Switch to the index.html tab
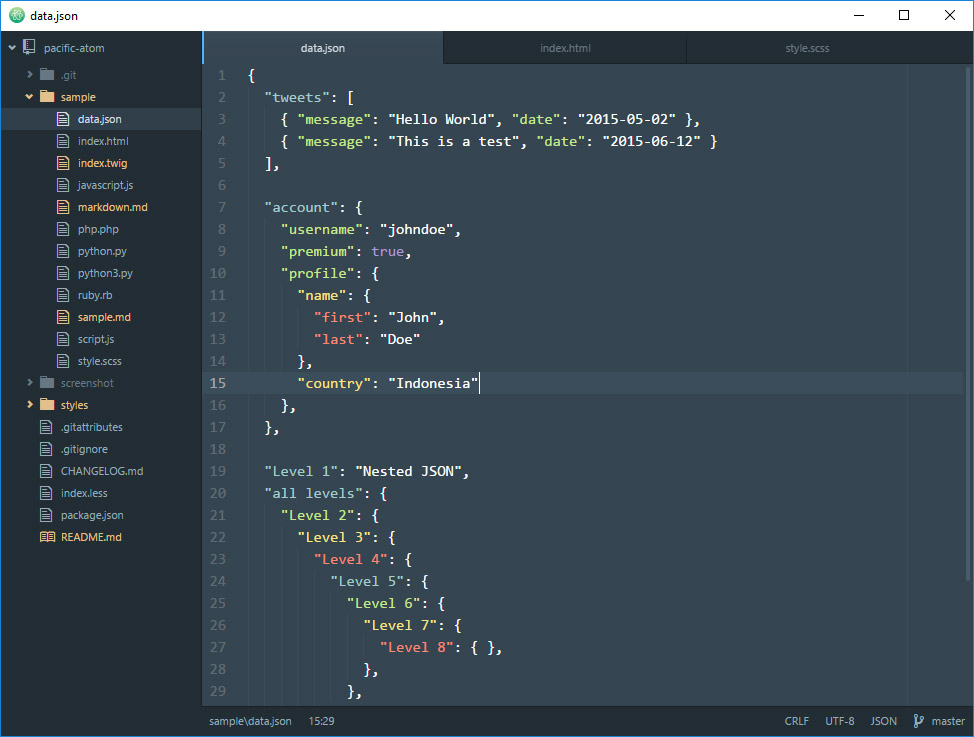The image size is (974, 737). tap(565, 48)
